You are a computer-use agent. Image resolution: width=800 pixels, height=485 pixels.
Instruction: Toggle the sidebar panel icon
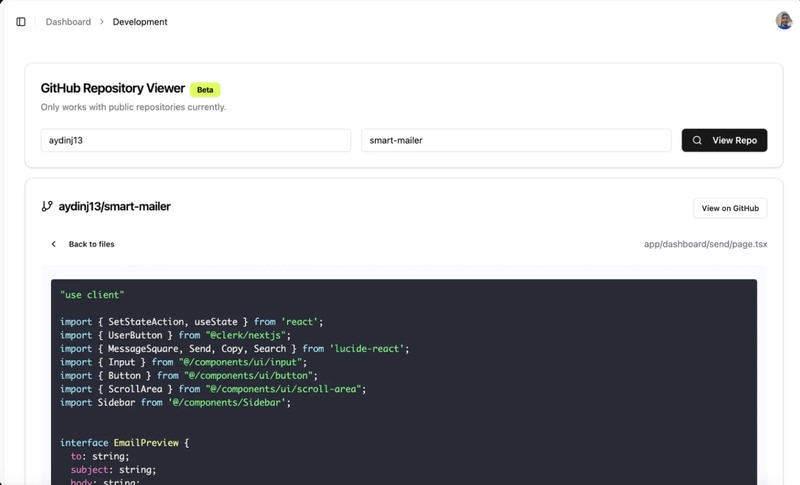point(21,22)
